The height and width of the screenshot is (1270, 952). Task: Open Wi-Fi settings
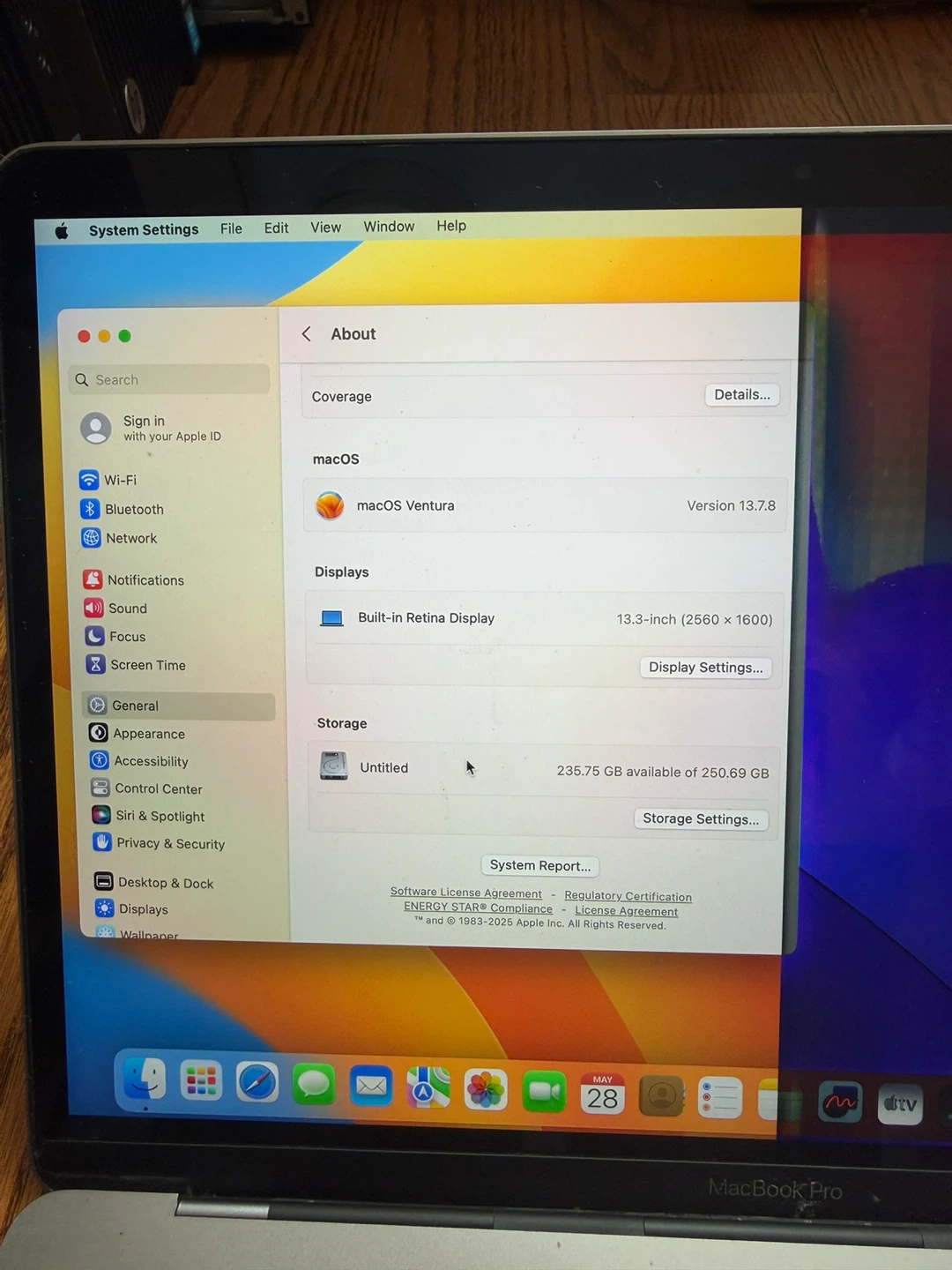click(108, 480)
